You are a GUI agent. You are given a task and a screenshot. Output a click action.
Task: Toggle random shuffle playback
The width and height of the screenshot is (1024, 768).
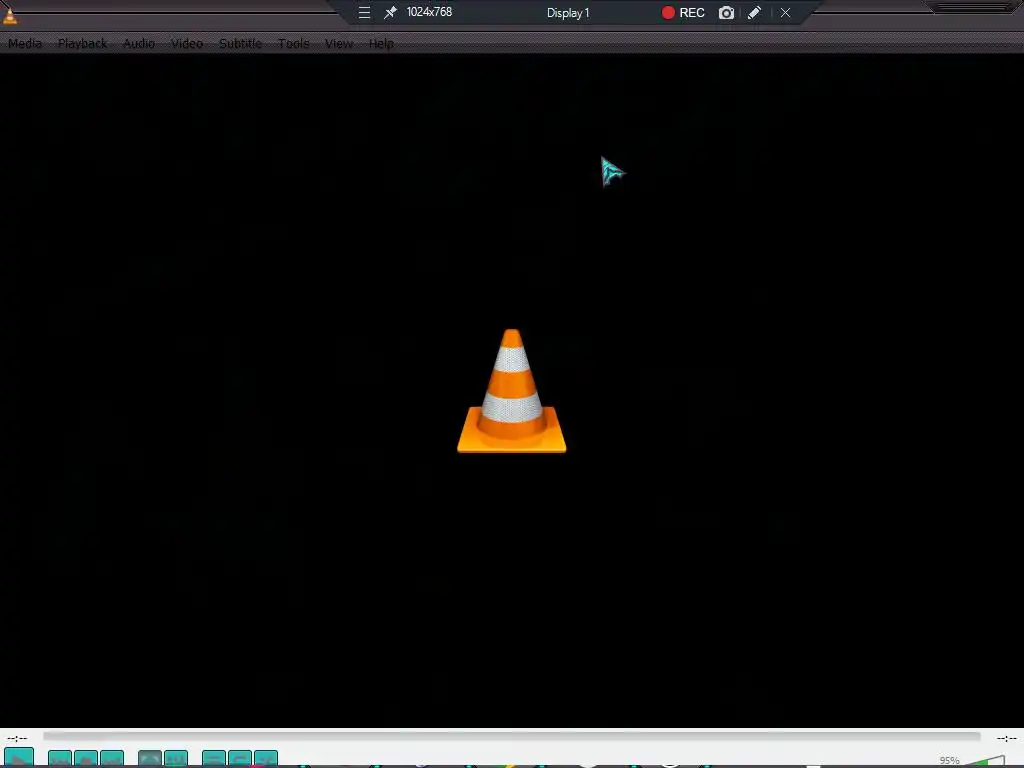tap(266, 759)
